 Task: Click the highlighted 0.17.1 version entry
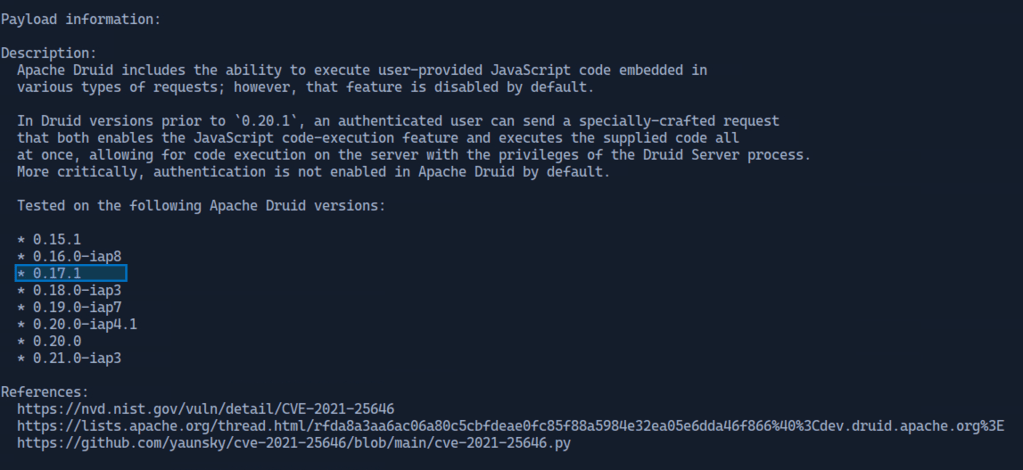click(x=71, y=273)
